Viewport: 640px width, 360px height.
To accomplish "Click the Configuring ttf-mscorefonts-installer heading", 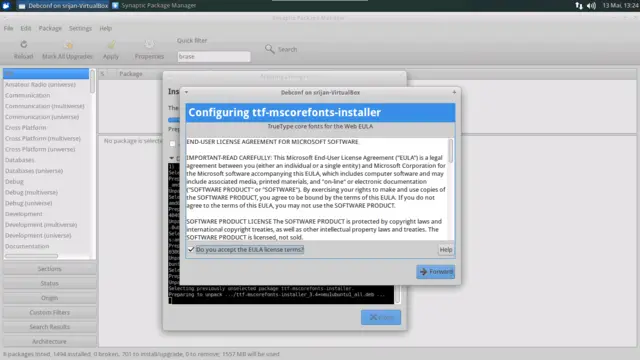I will (x=284, y=112).
